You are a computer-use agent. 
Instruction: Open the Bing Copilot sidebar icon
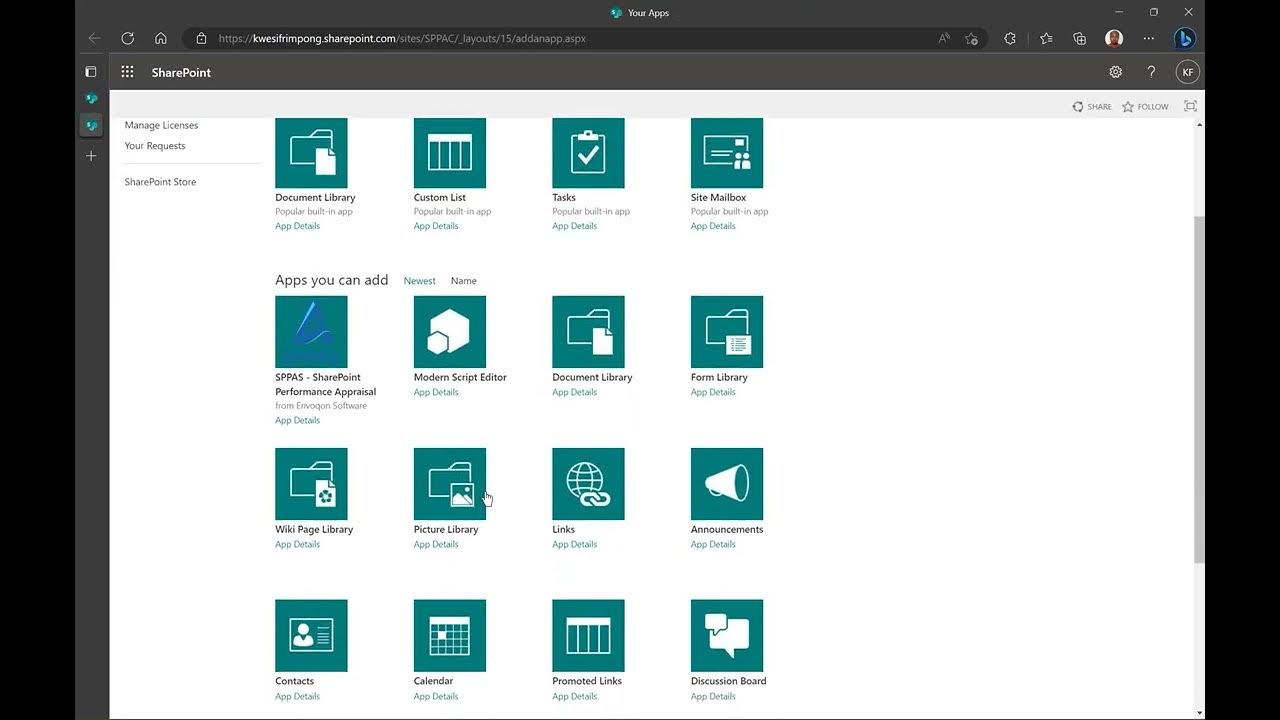click(1185, 38)
